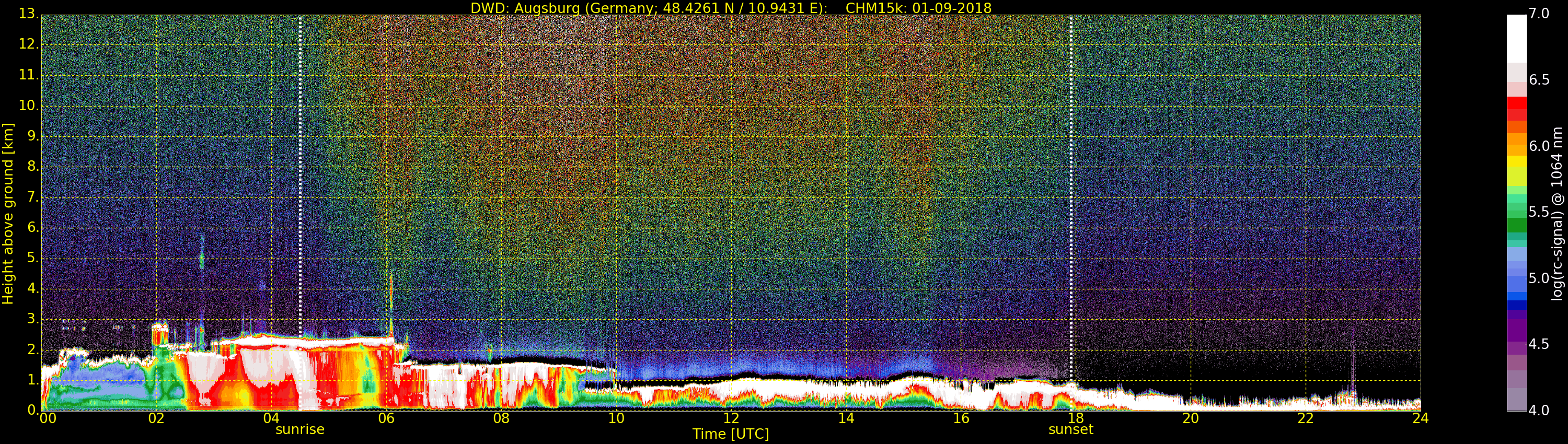The height and width of the screenshot is (444, 1568).
Task: Click the "sunrise" label under the time axis
Action: 299,429
